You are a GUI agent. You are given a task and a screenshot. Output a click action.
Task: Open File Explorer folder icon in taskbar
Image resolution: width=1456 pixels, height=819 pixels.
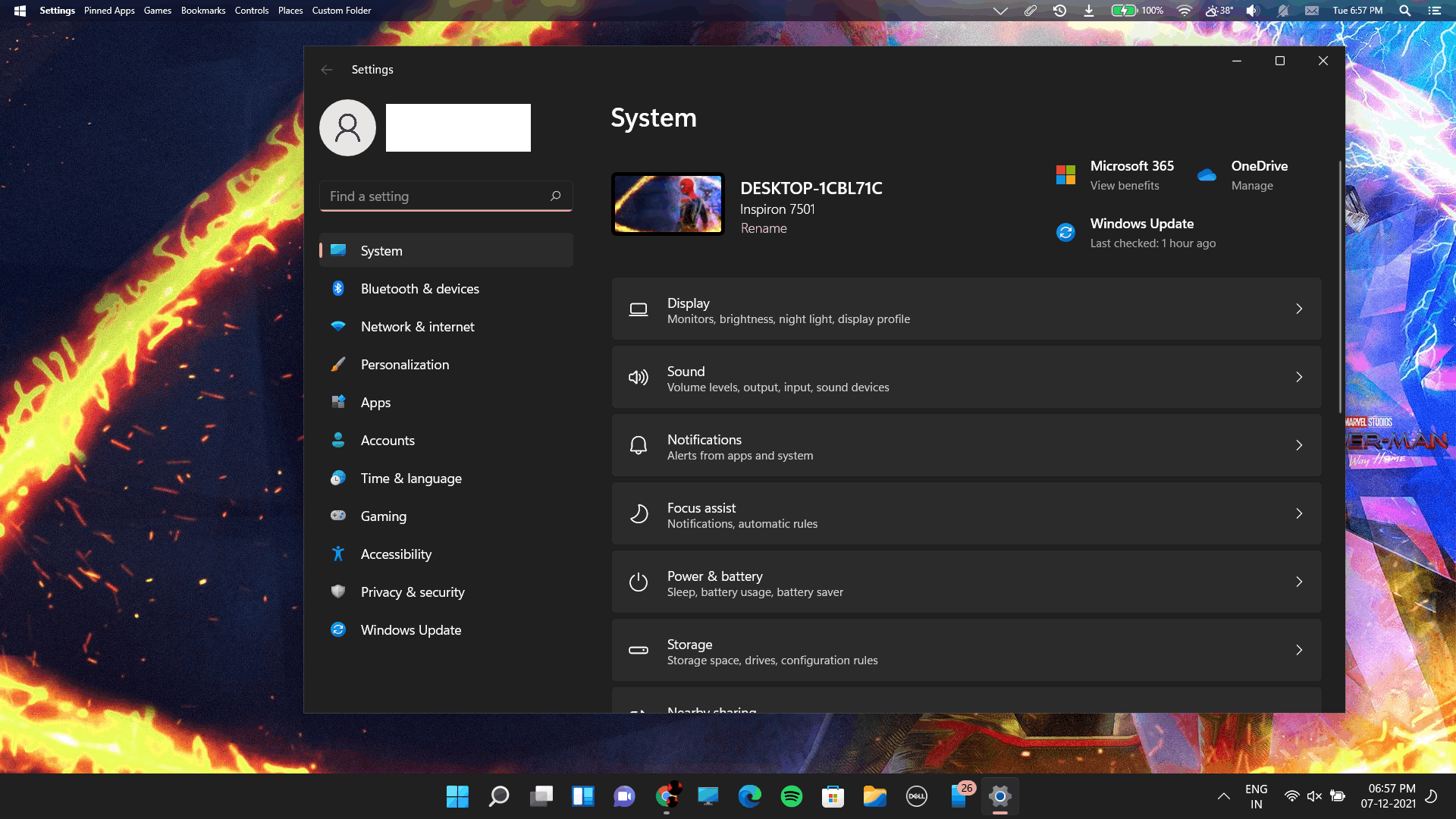point(875,796)
